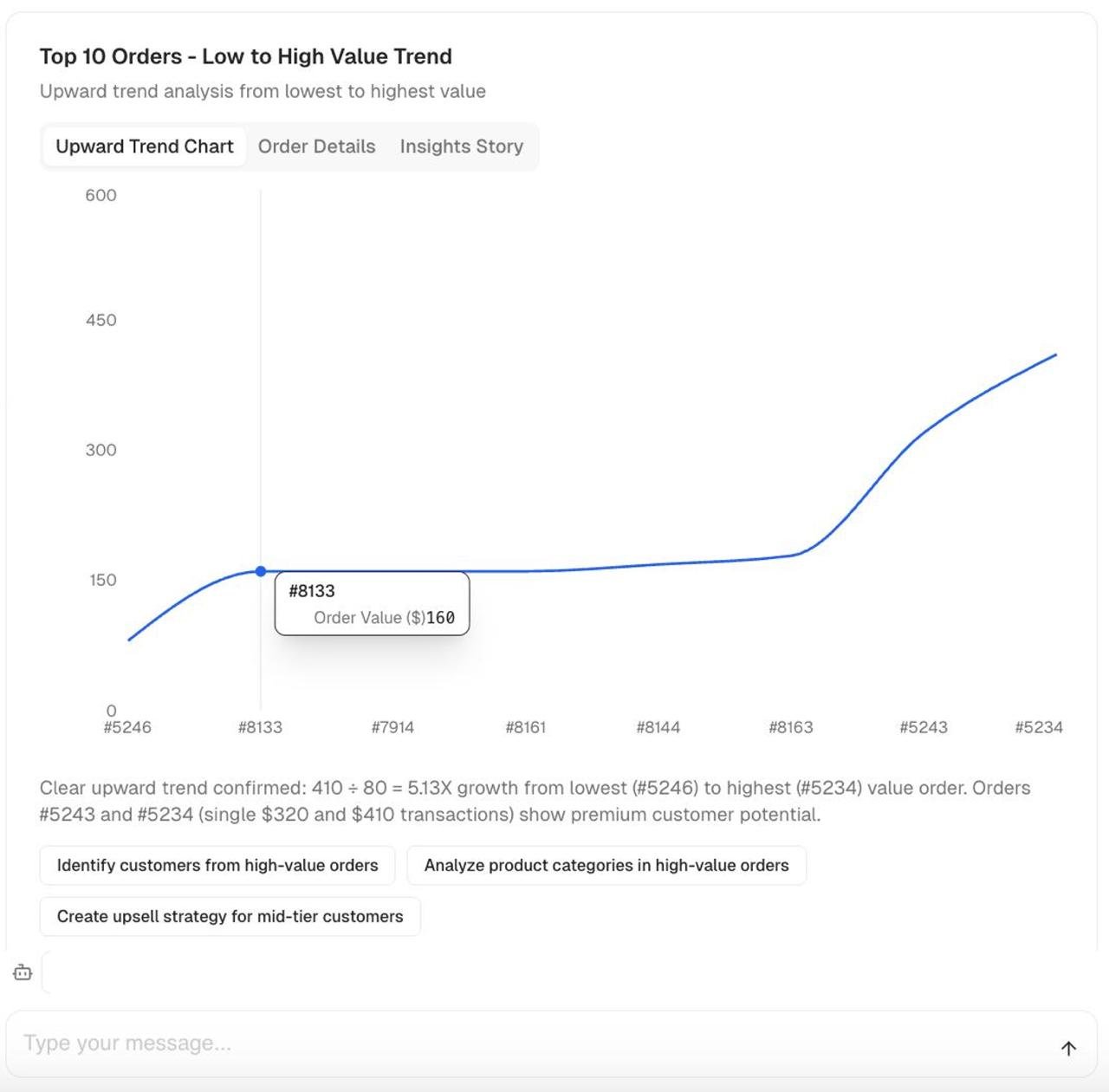1109x1092 pixels.
Task: Click the #8163 x-axis label
Action: click(x=791, y=727)
